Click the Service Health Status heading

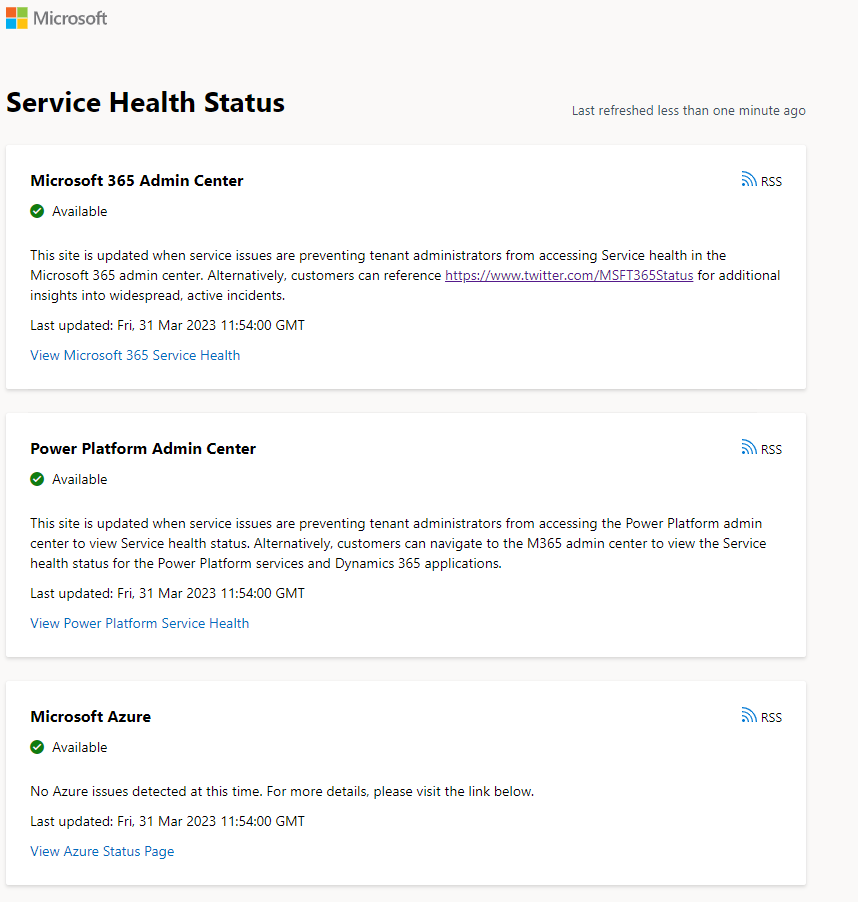145,102
